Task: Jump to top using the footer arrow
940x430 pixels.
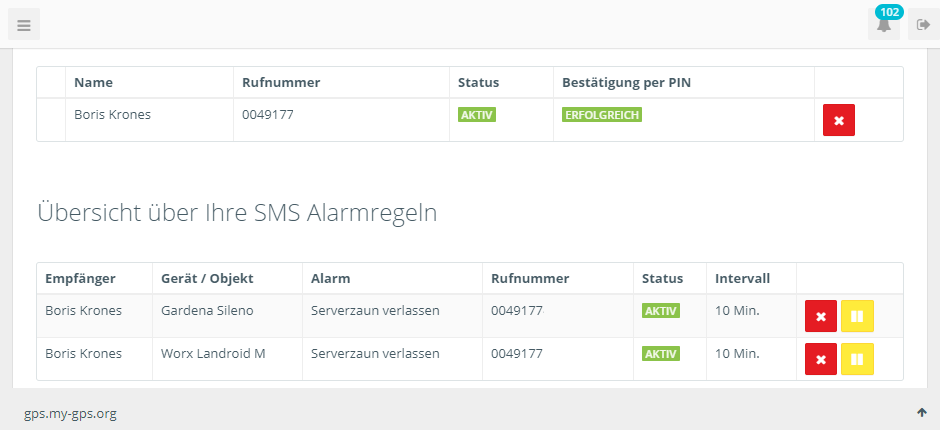Action: (x=922, y=412)
